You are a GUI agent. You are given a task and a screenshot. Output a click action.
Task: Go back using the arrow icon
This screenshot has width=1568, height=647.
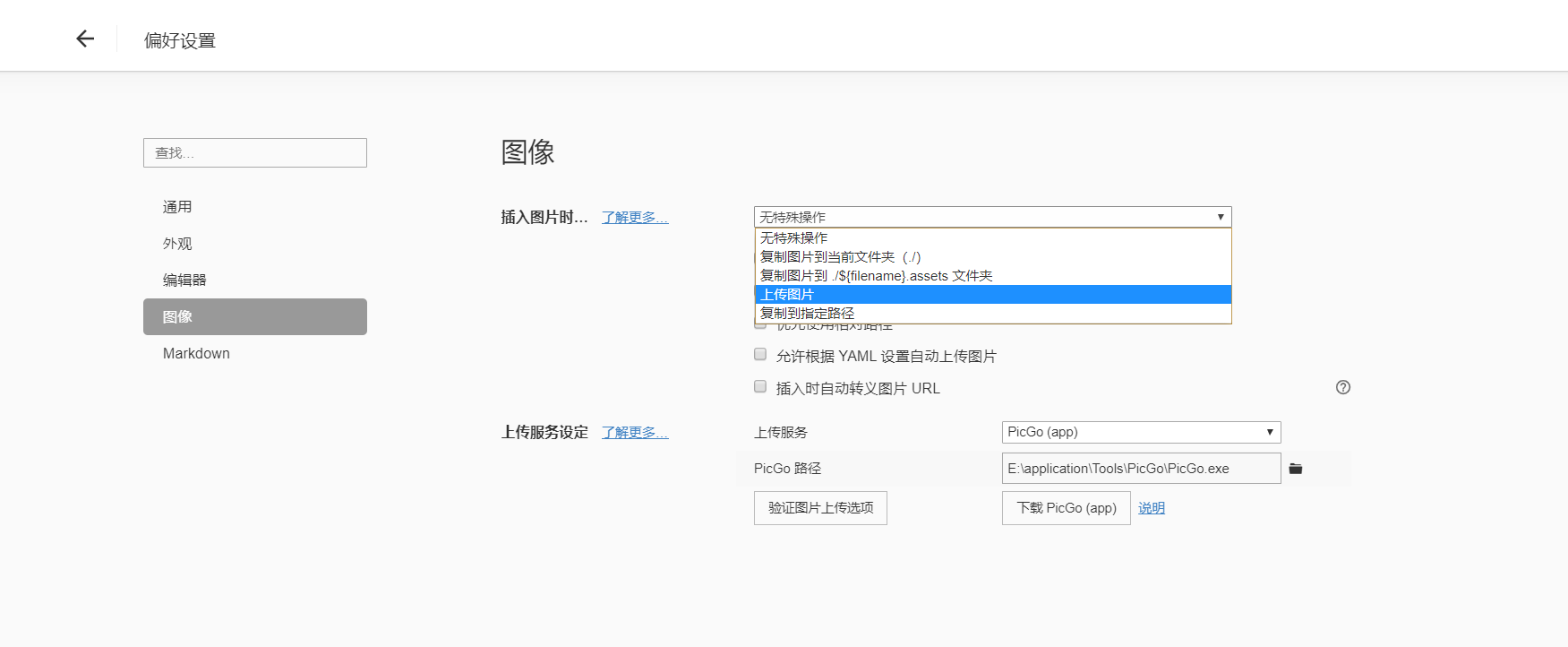85,39
